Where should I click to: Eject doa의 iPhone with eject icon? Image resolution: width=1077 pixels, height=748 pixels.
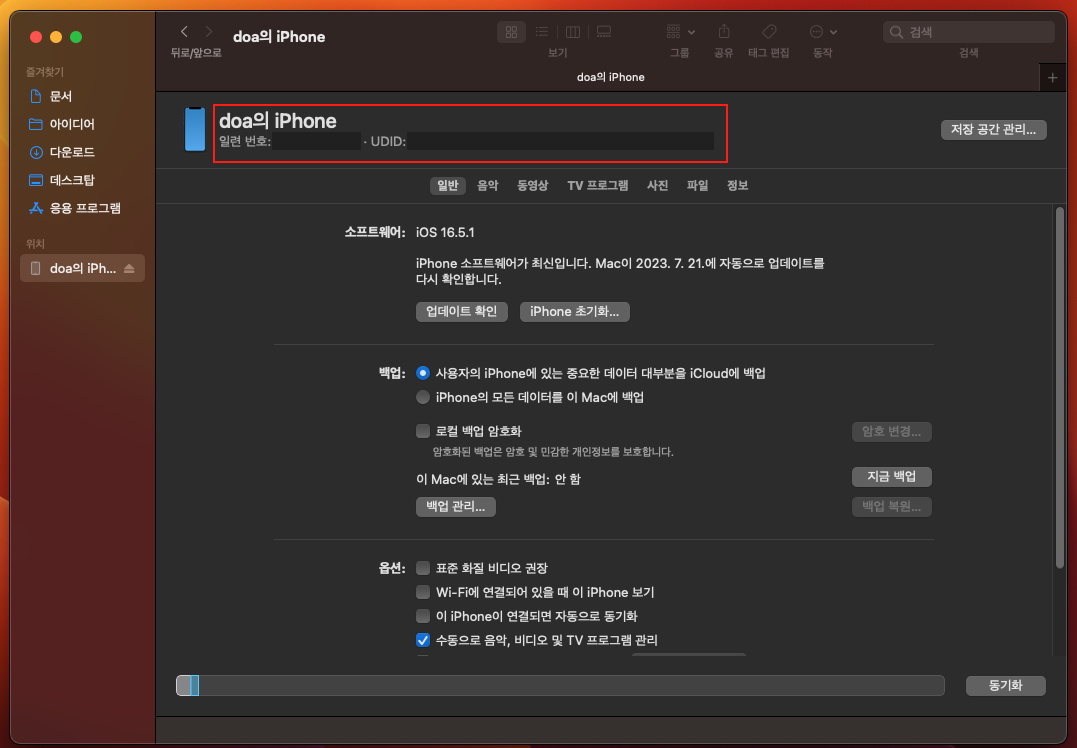pos(129,269)
